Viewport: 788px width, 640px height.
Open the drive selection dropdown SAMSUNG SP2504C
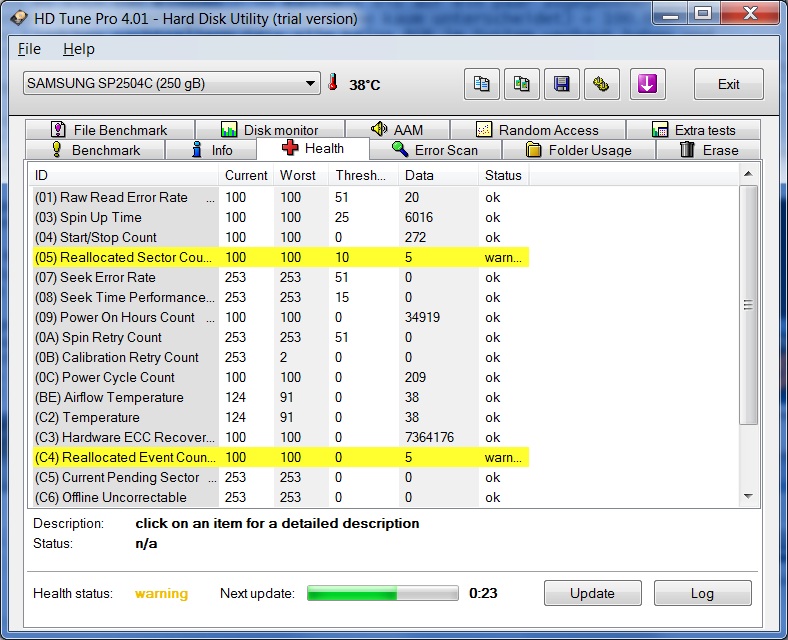(x=171, y=83)
